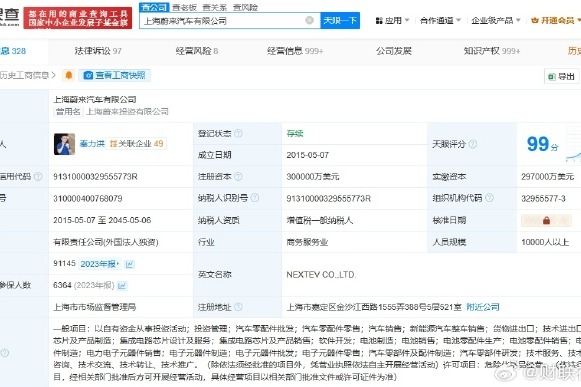The image size is (581, 387).
Task: Click the 附近公司 link
Action: (482, 307)
